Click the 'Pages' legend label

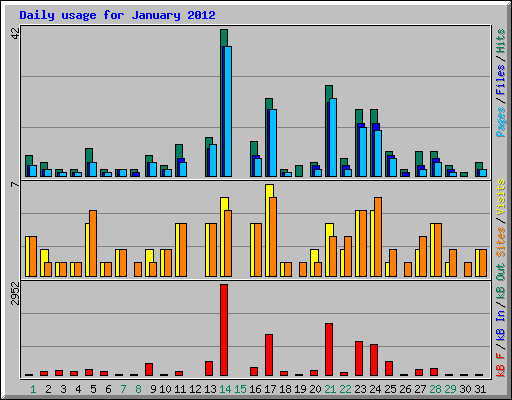[x=501, y=122]
